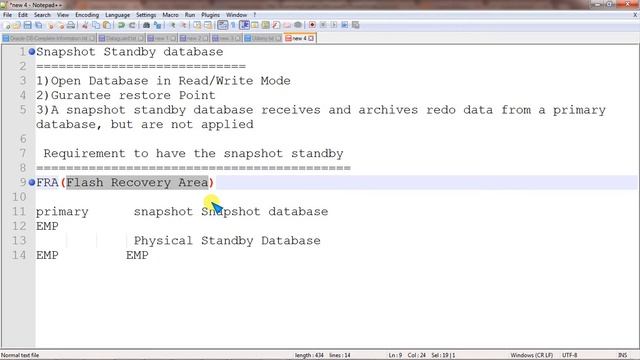640x360 pixels.
Task: Open the Search menu
Action: (x=42, y=15)
